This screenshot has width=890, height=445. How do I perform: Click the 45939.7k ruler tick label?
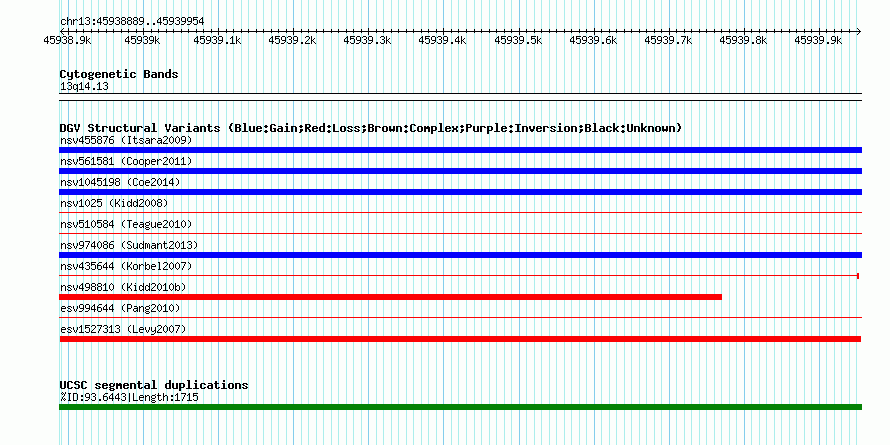(668, 40)
